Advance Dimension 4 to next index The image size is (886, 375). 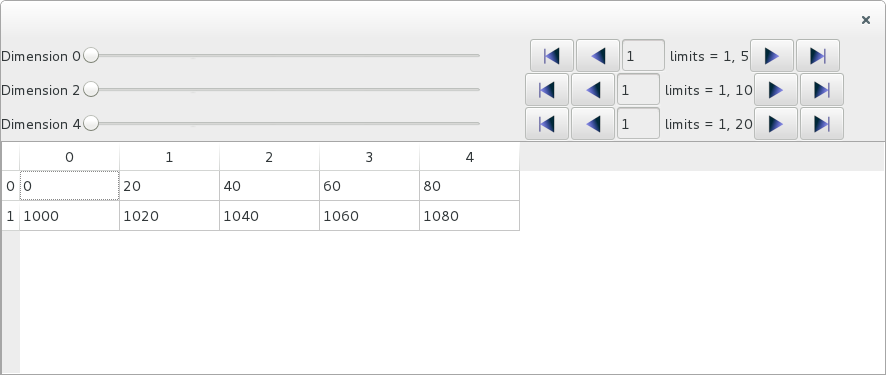pos(776,124)
